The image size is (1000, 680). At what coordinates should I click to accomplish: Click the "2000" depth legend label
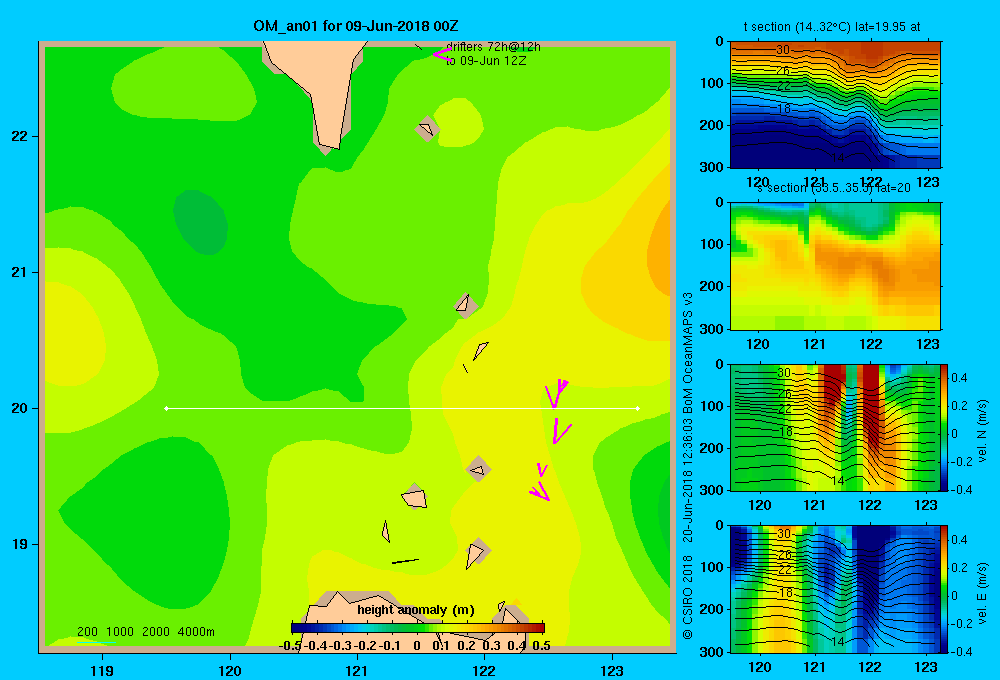coord(156,632)
